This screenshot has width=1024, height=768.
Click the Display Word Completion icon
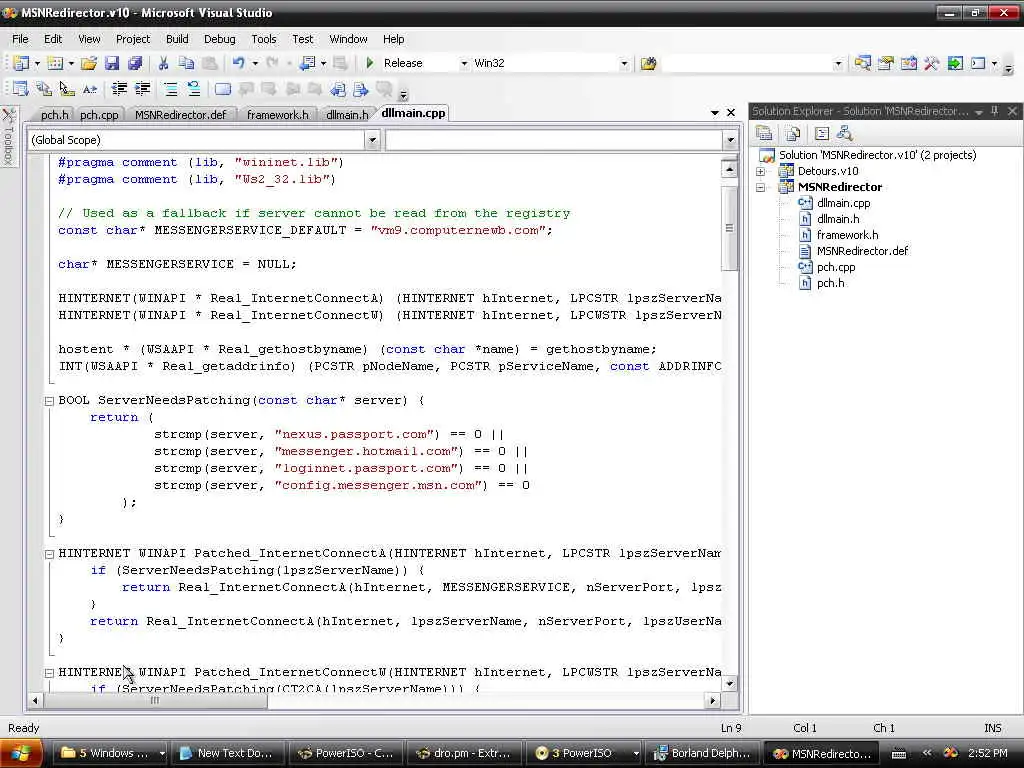pos(89,89)
